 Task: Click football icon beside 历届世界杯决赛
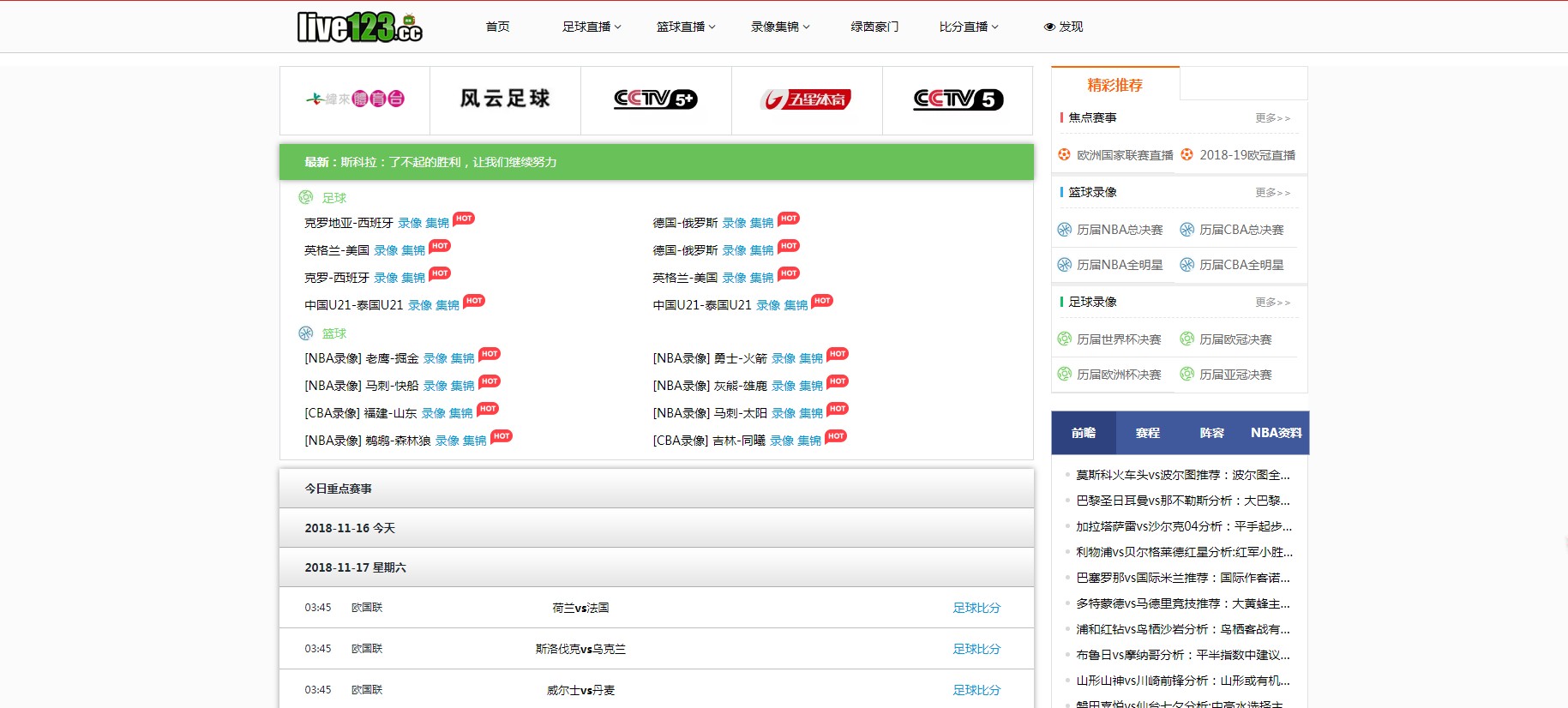click(1064, 339)
